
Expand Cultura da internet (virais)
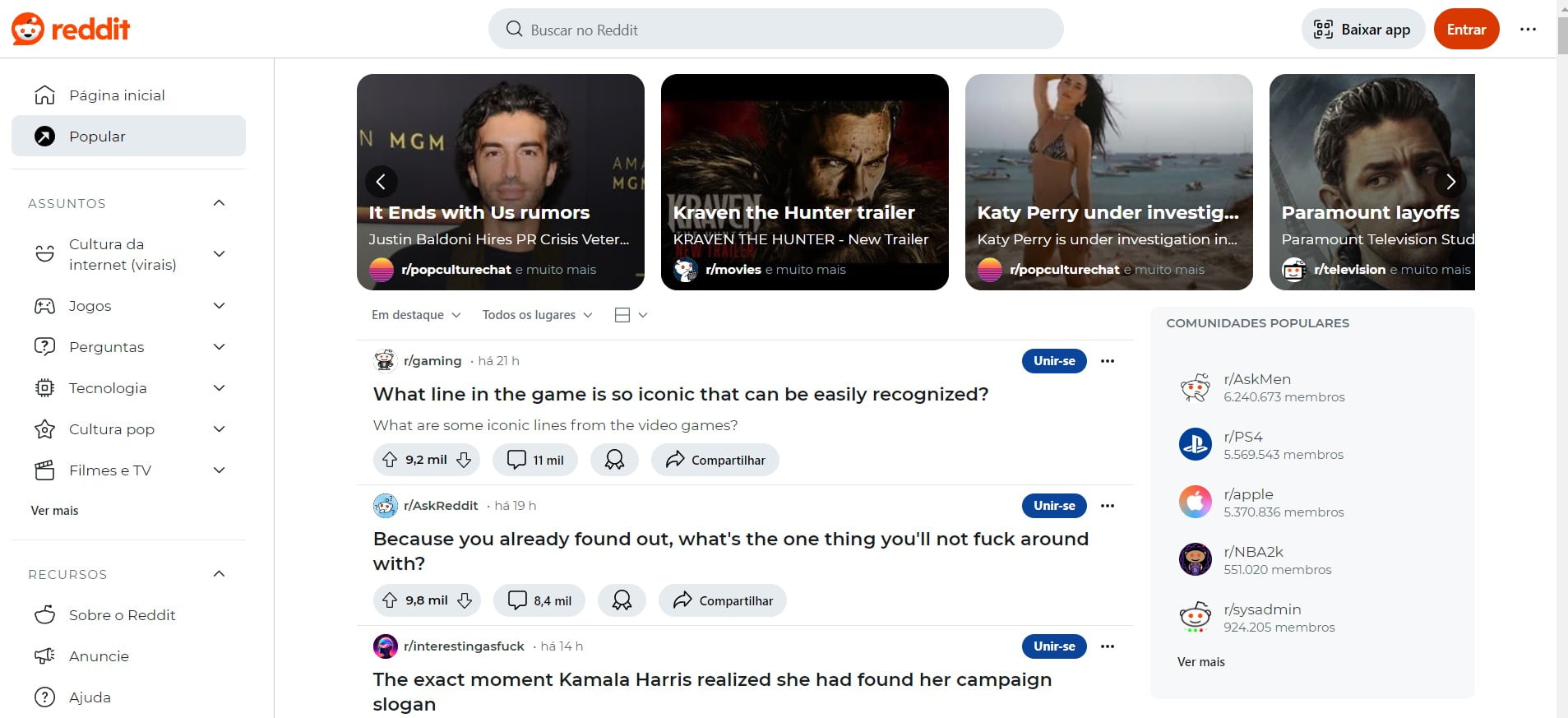click(219, 254)
